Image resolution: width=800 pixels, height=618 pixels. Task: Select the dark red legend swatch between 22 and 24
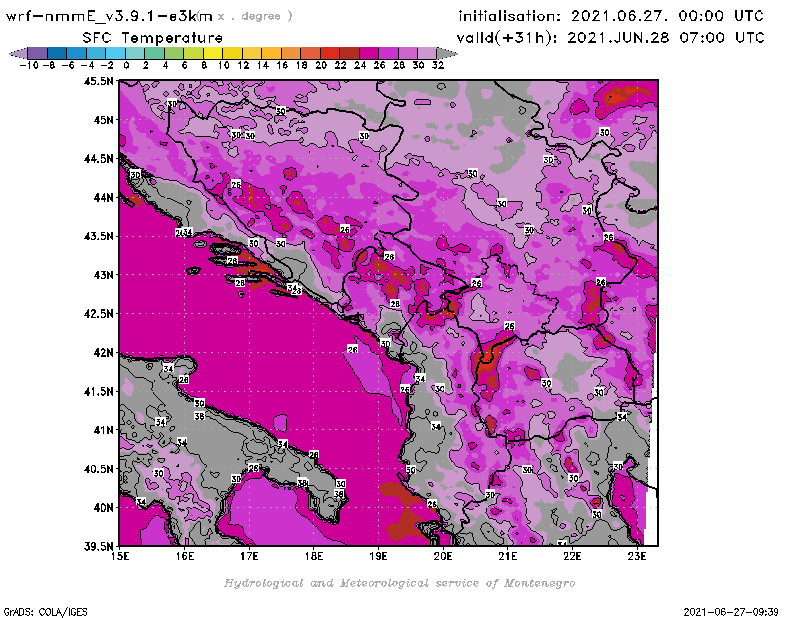(x=349, y=53)
